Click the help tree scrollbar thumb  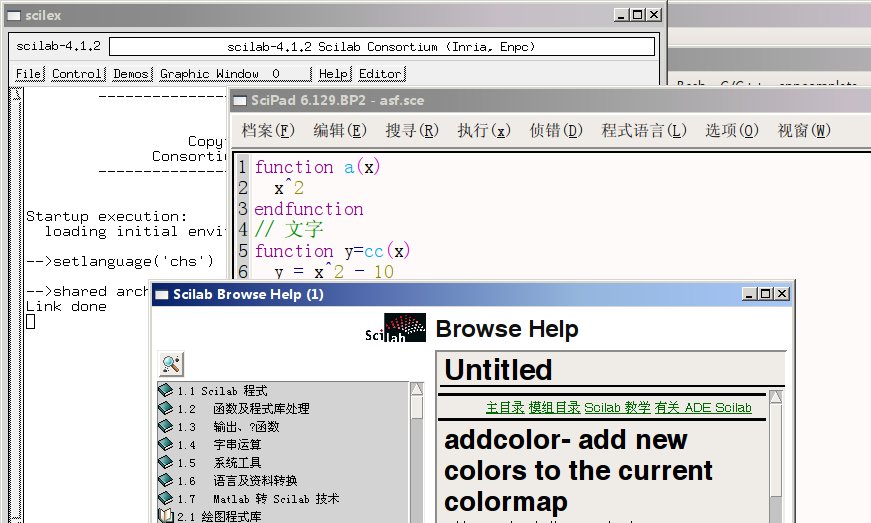(x=417, y=408)
